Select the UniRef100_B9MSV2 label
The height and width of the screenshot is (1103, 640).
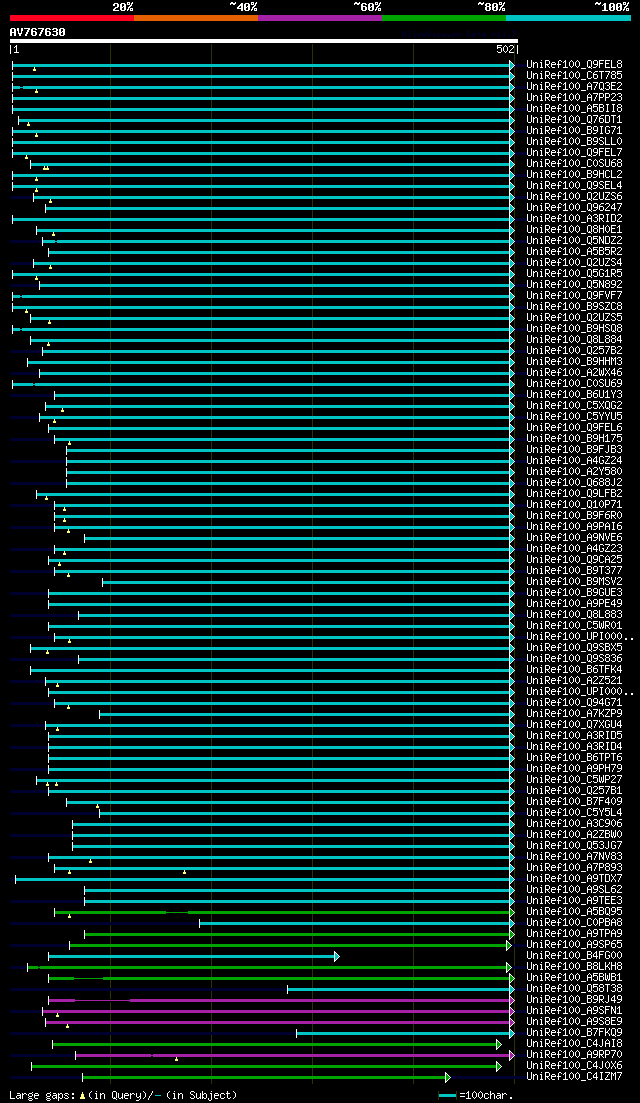click(x=574, y=582)
